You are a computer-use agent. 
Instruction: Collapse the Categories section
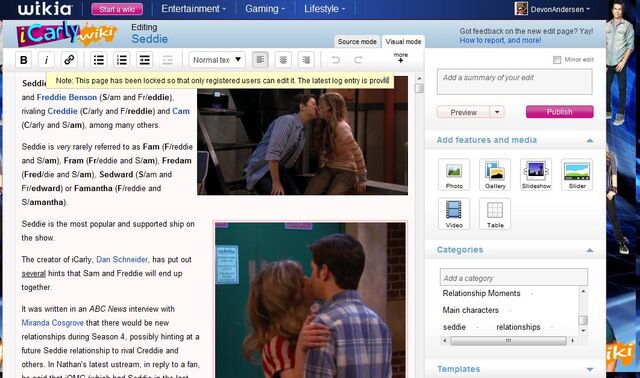[x=589, y=250]
